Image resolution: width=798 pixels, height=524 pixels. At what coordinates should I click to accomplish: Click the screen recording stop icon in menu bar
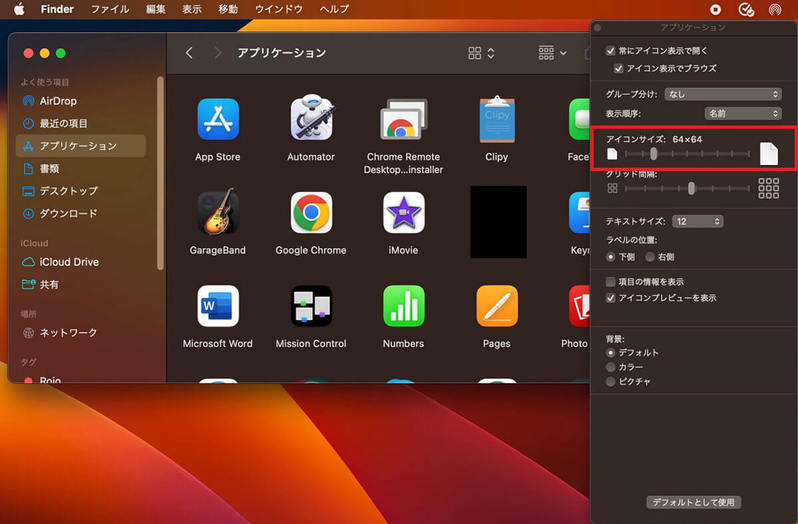click(716, 9)
